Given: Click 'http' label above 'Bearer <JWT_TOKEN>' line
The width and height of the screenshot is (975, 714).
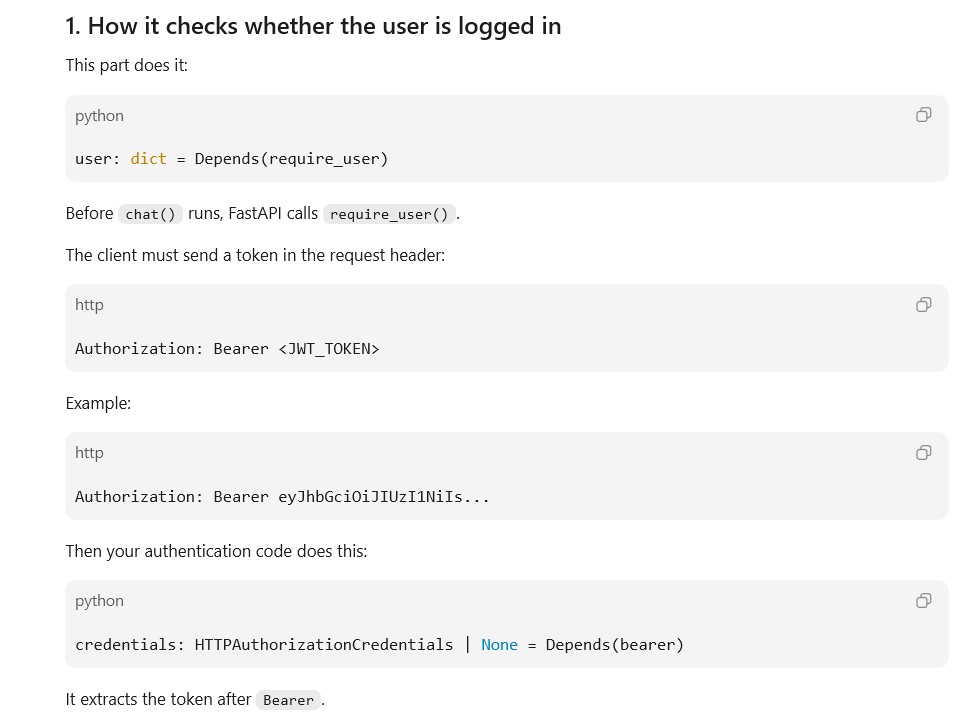Looking at the screenshot, I should point(89,305).
